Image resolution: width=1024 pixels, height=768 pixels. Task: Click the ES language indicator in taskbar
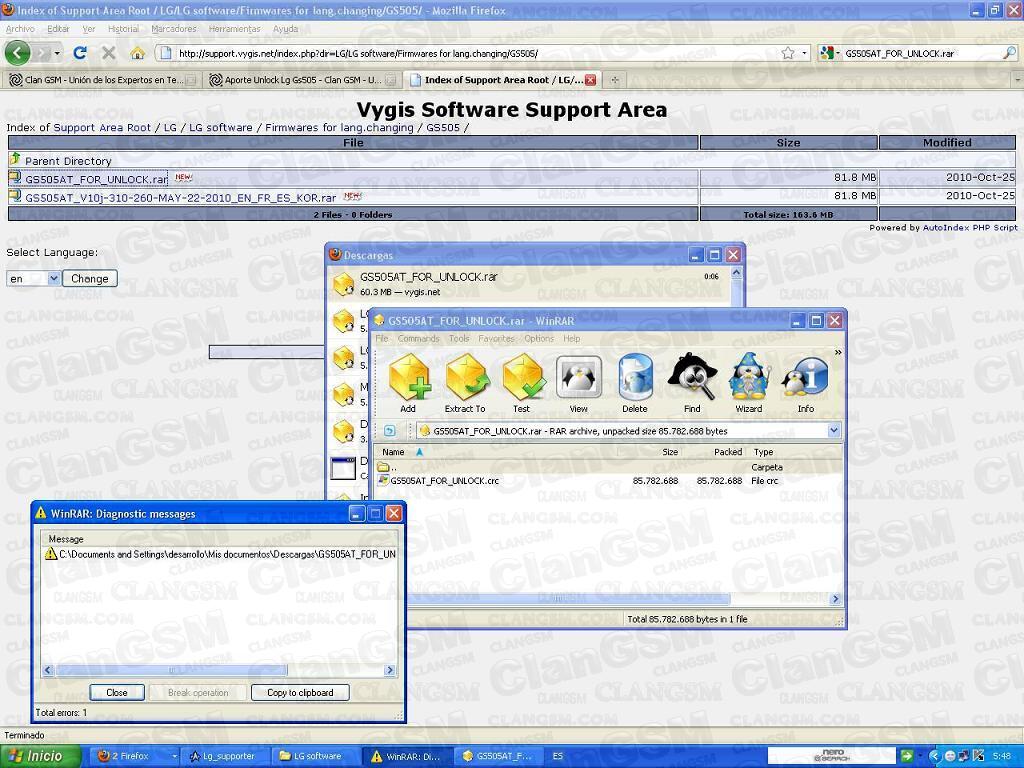tap(558, 756)
